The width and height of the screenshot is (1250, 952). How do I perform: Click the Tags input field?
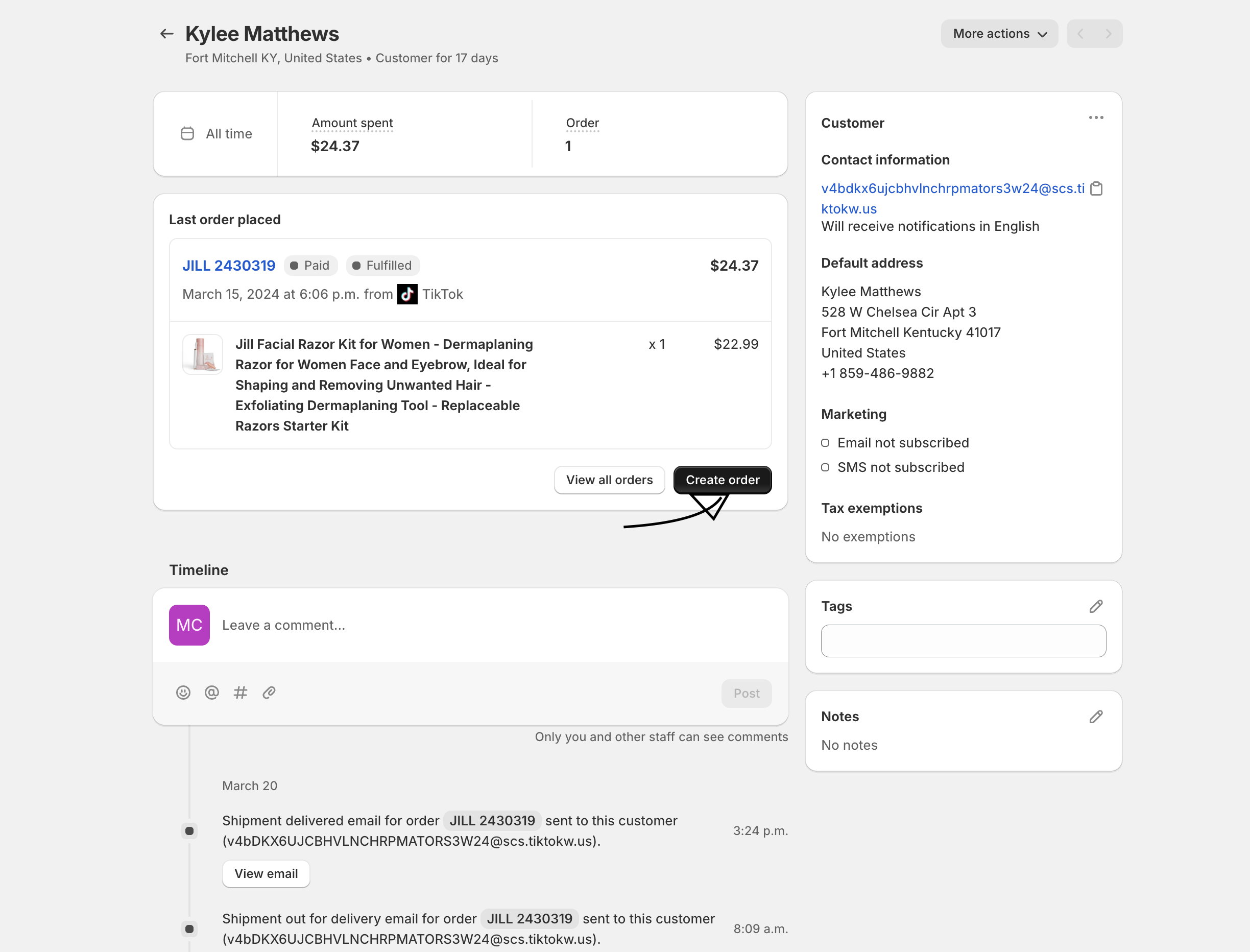point(963,641)
